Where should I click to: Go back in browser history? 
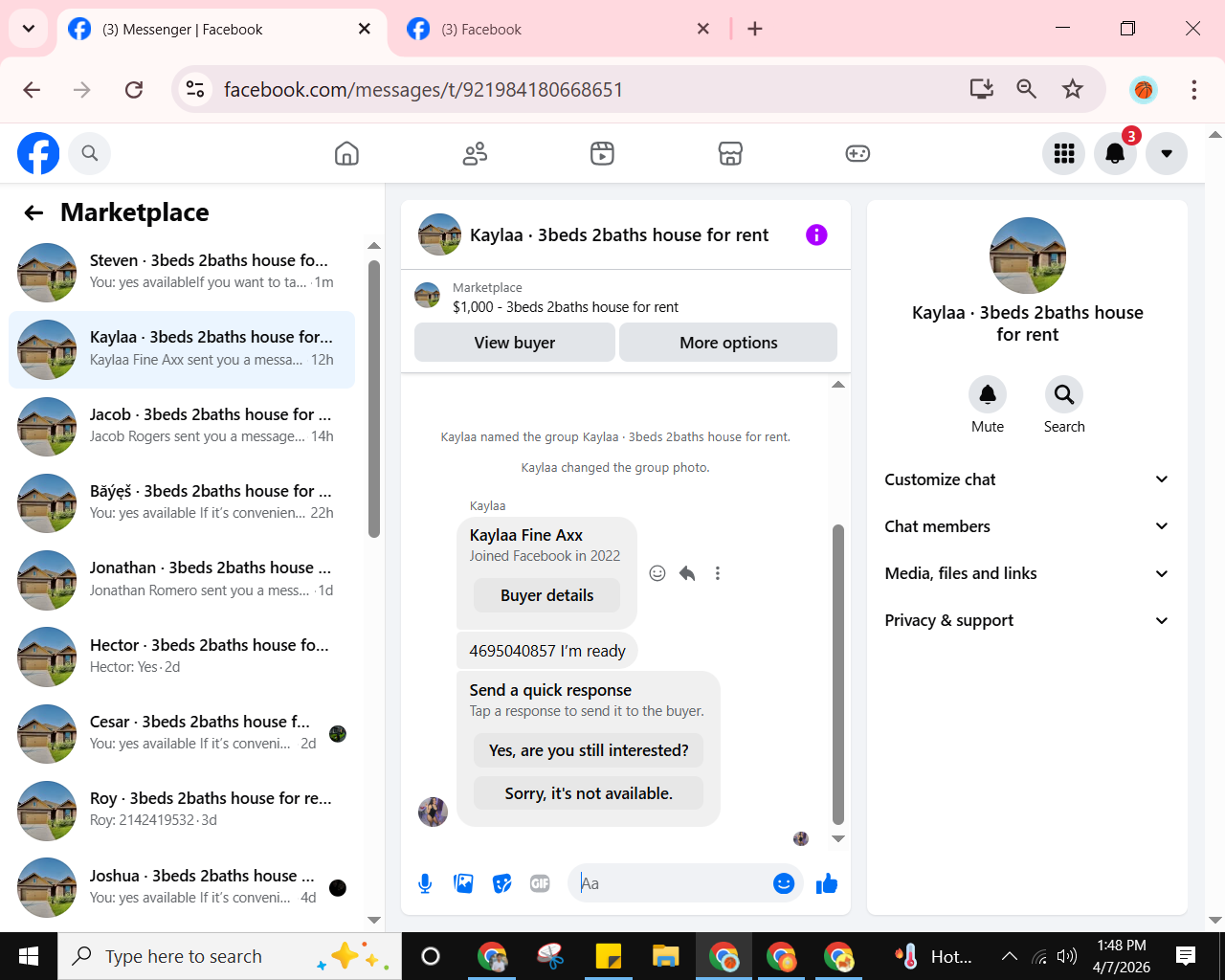pos(32,90)
